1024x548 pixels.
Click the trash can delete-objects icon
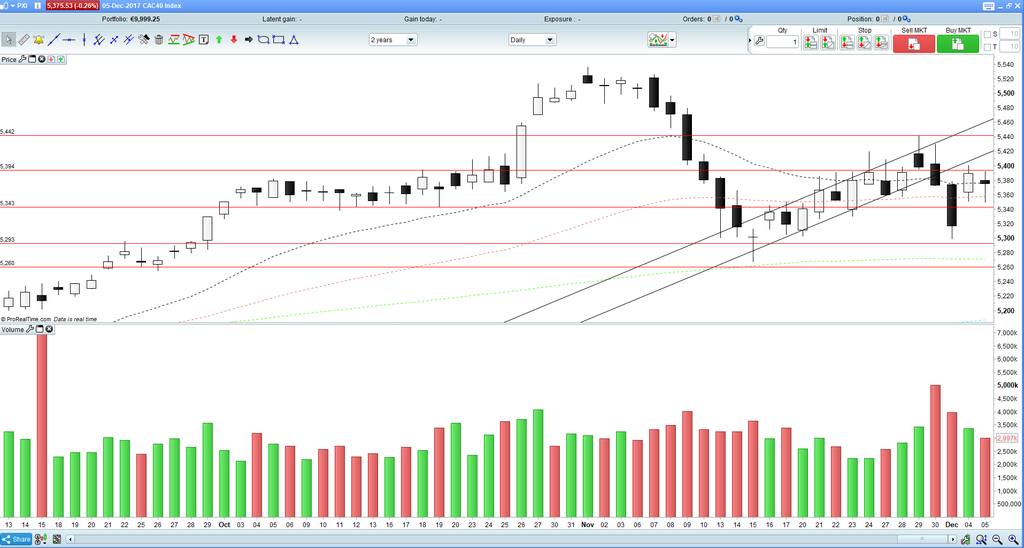159,40
